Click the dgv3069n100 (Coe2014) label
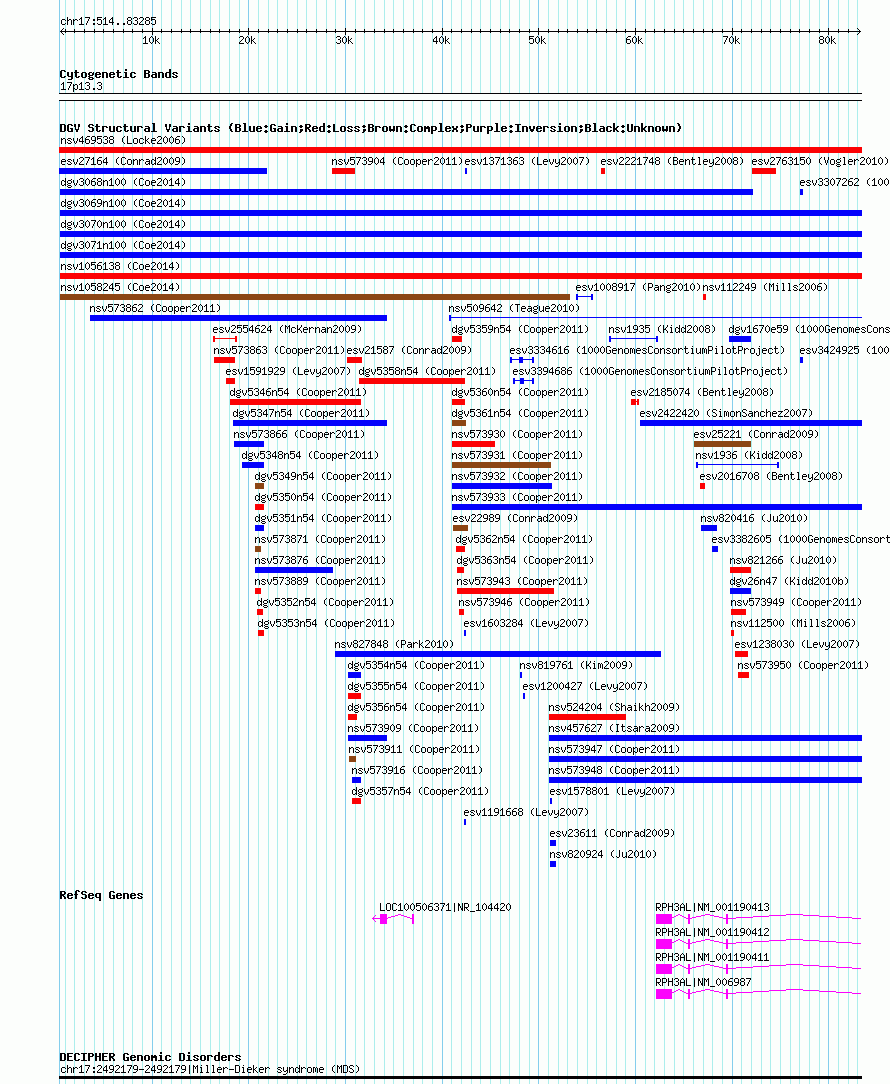Image resolution: width=890 pixels, height=1084 pixels. click(x=123, y=203)
